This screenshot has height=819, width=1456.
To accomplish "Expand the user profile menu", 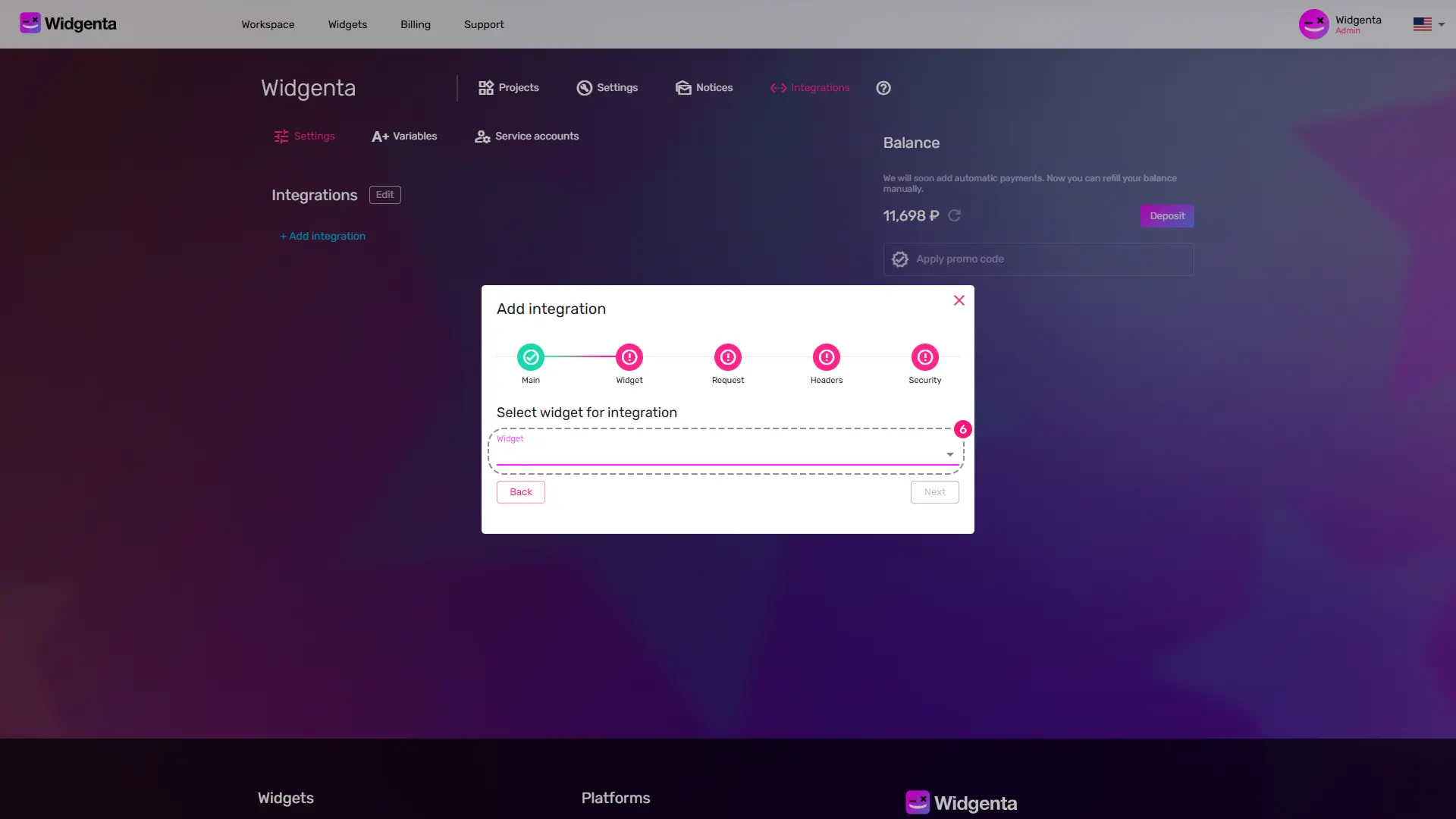I will tap(1342, 24).
